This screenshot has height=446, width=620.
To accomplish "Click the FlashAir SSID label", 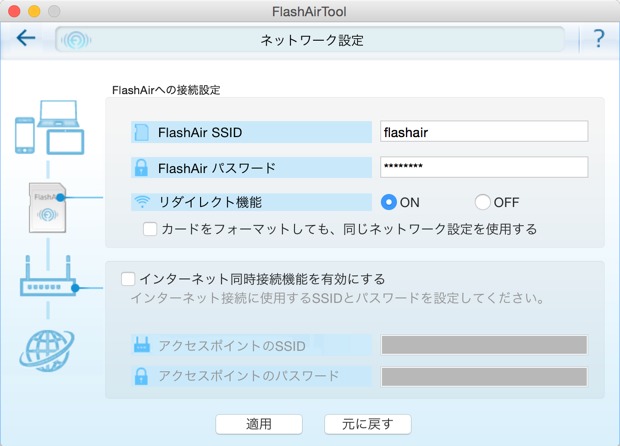I will (x=200, y=132).
